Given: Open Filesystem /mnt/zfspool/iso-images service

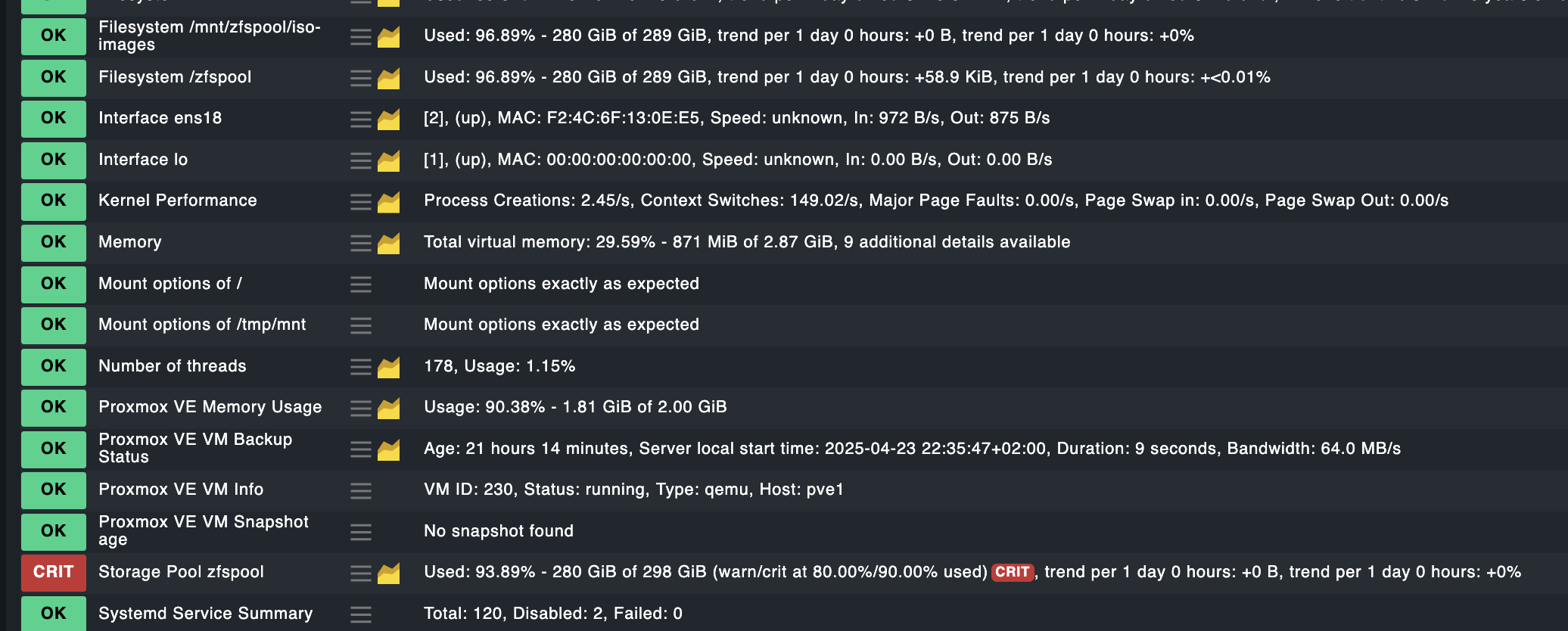Looking at the screenshot, I should pos(209,36).
